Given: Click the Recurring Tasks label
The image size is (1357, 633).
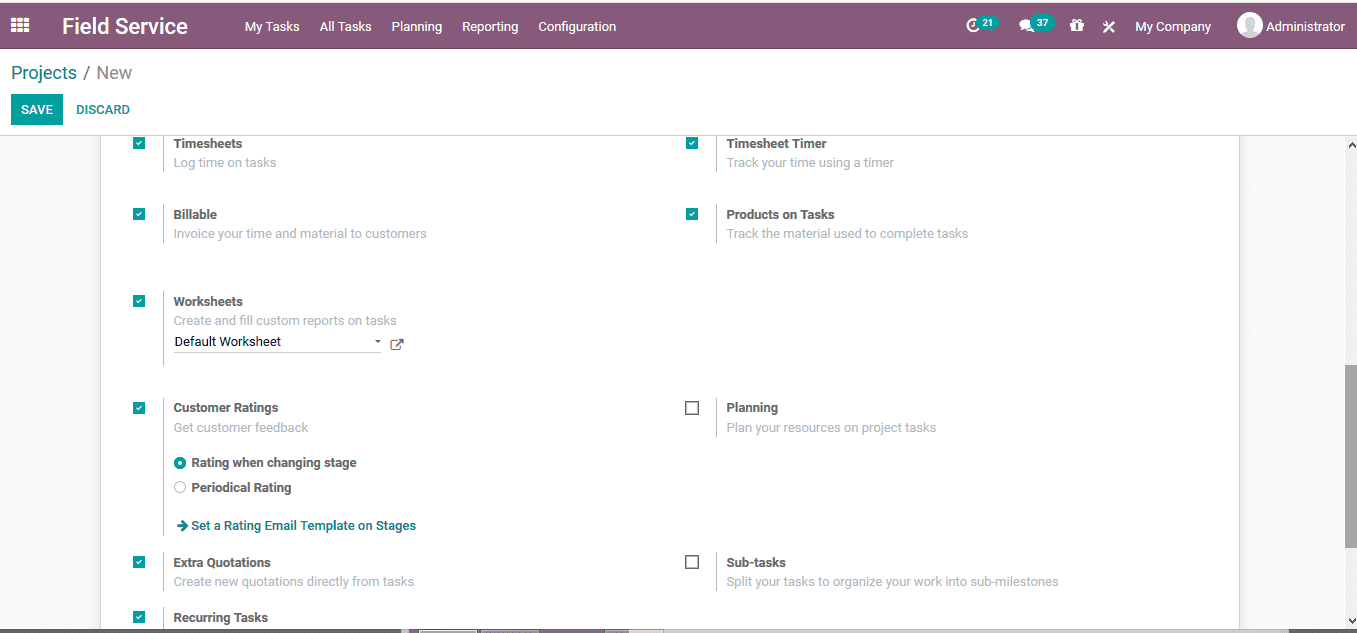Looking at the screenshot, I should click(x=221, y=618).
